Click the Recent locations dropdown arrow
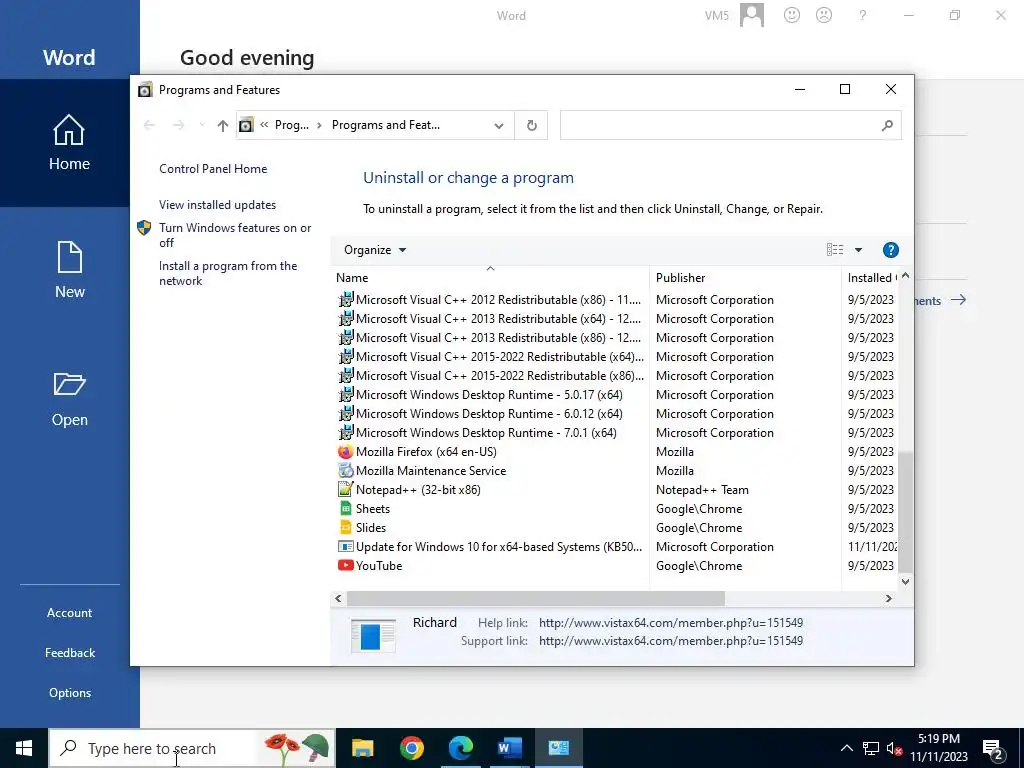Image resolution: width=1024 pixels, height=768 pixels. click(x=202, y=125)
